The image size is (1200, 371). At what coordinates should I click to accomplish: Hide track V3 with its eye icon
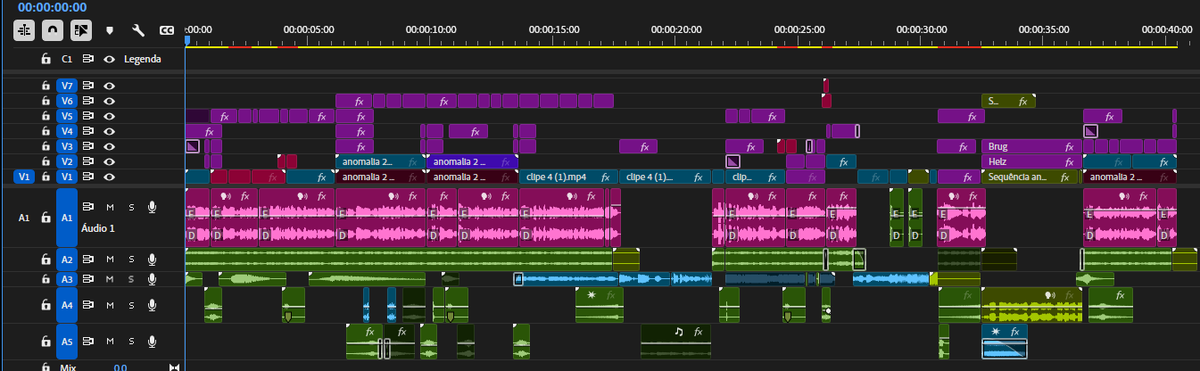point(109,146)
